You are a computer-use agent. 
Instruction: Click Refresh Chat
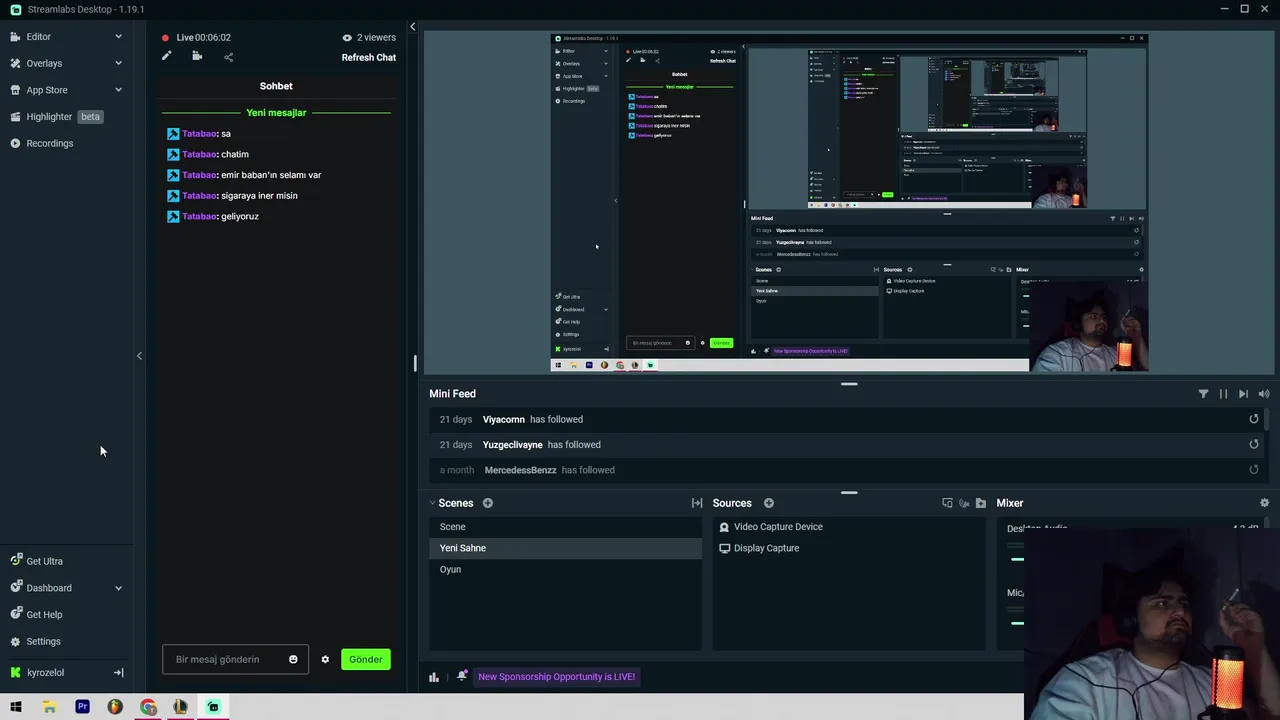pyautogui.click(x=369, y=57)
